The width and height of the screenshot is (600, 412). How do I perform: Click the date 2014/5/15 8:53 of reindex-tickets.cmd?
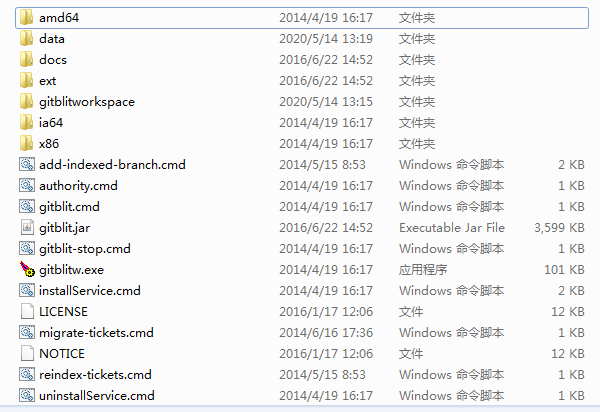click(323, 375)
